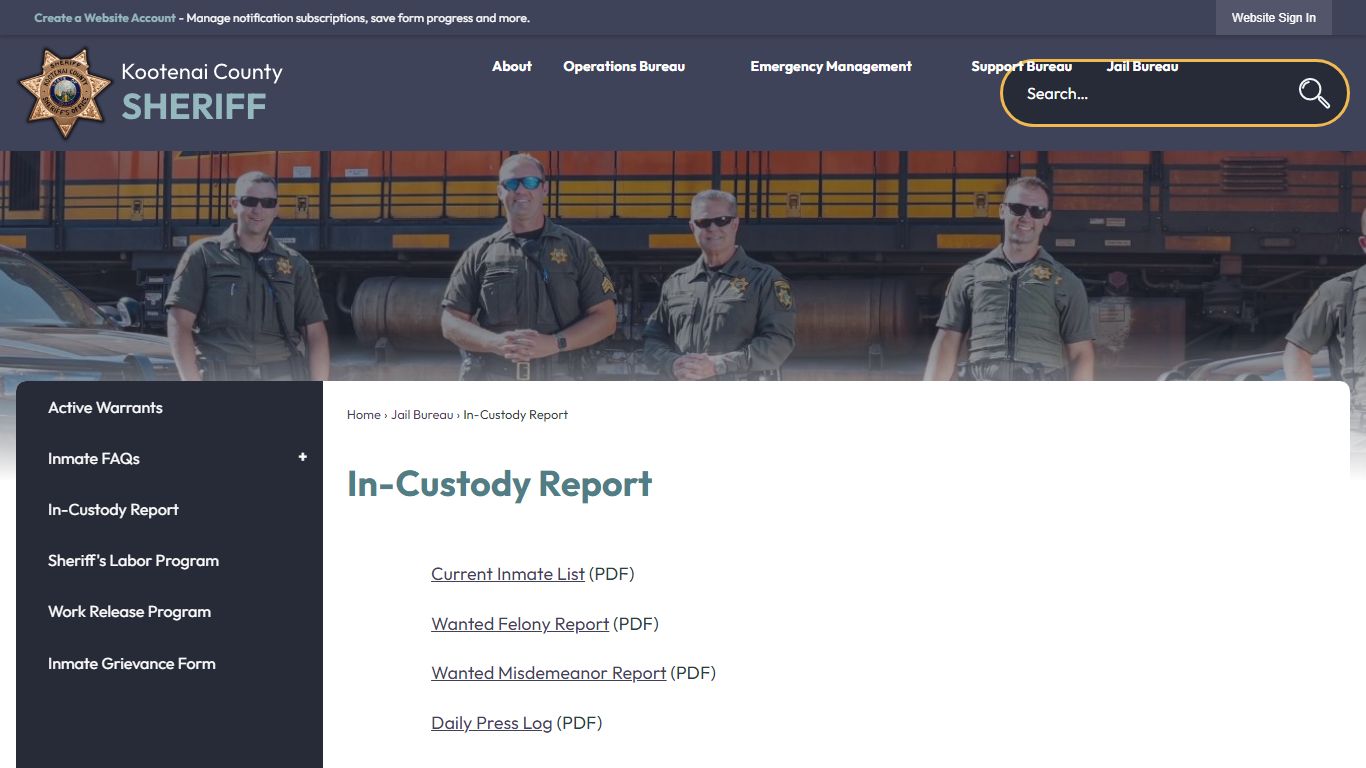Open the Wanted Misdemeanor Report PDF
Screen dimensions: 1366x768
tap(548, 673)
